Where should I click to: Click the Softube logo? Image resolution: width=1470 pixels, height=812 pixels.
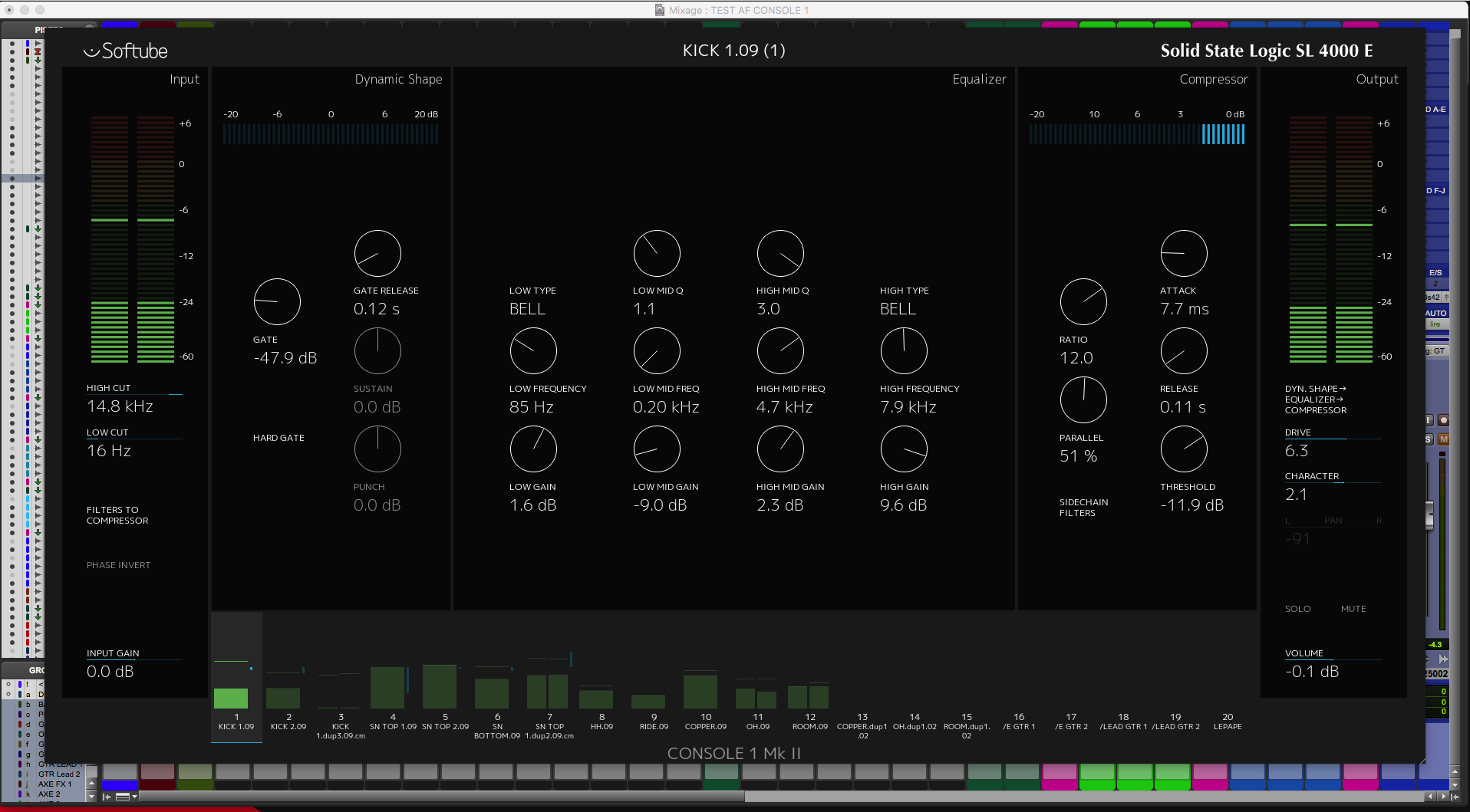(125, 51)
